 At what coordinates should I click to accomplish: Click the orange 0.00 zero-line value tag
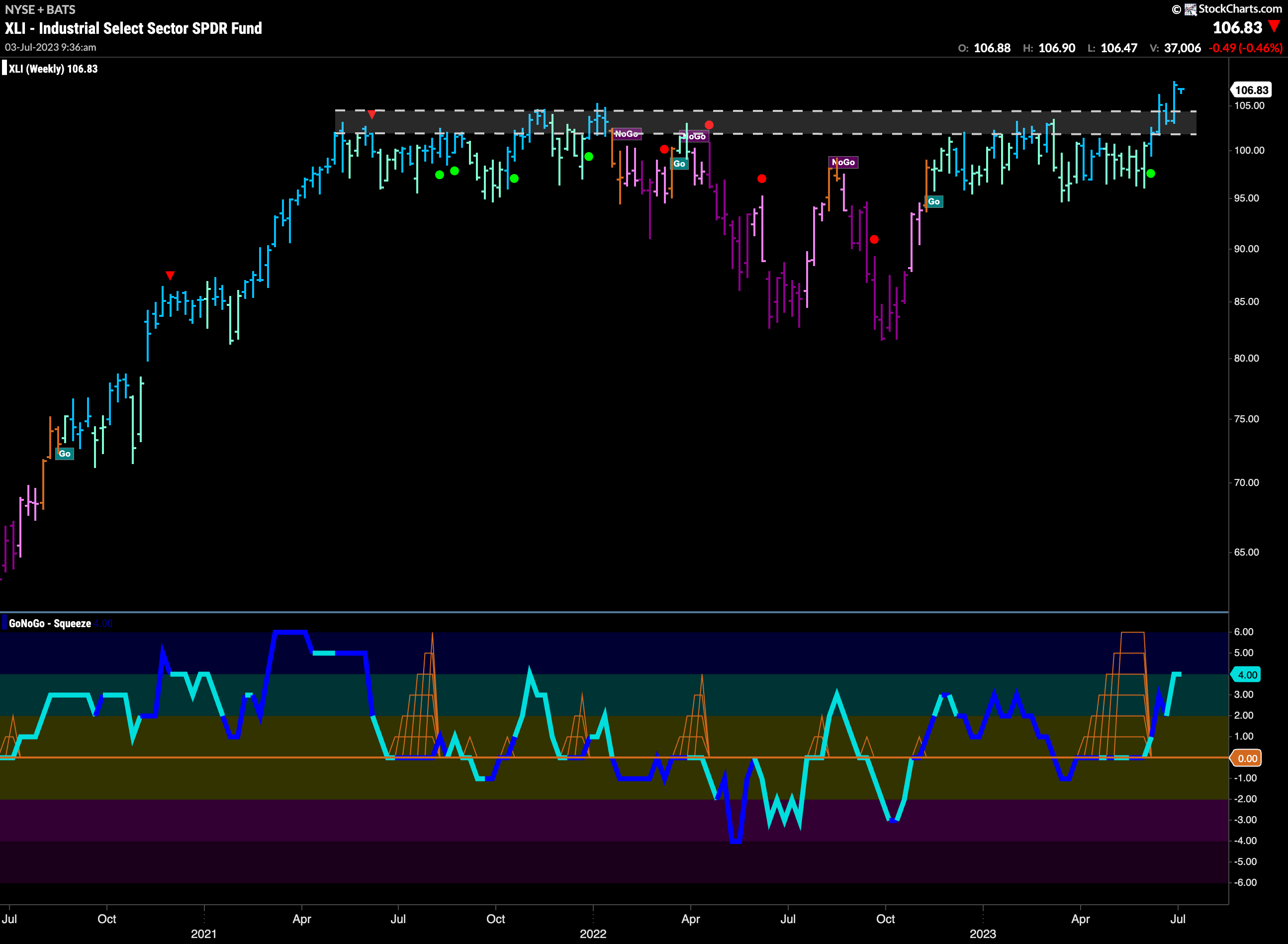pos(1246,758)
